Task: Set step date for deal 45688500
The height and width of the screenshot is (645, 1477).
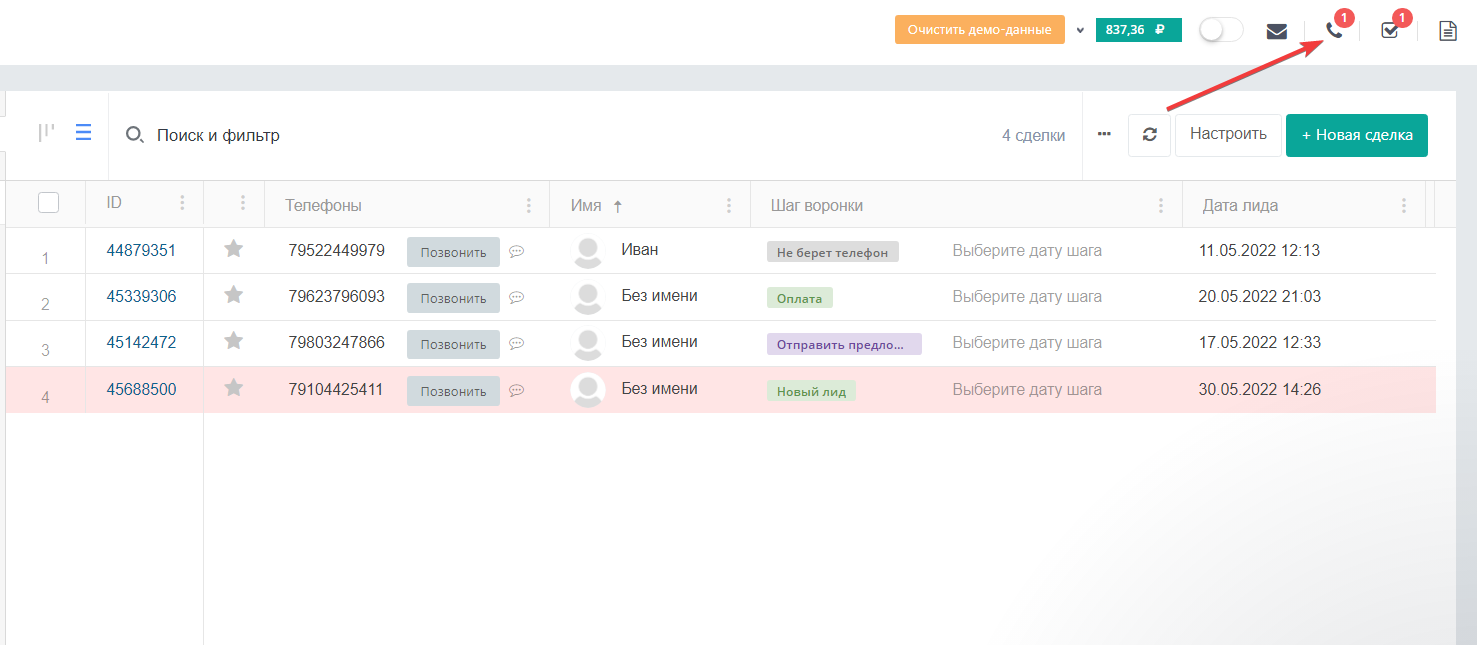Action: [x=1027, y=389]
